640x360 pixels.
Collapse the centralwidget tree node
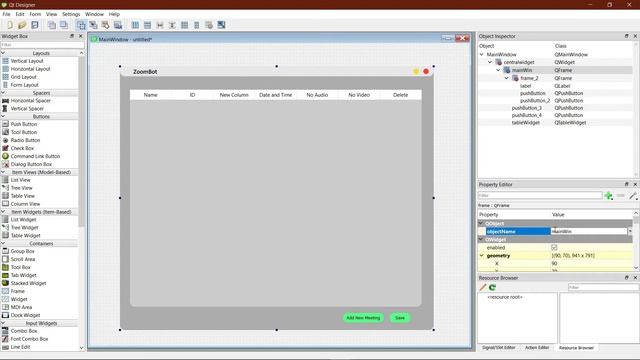(490, 62)
